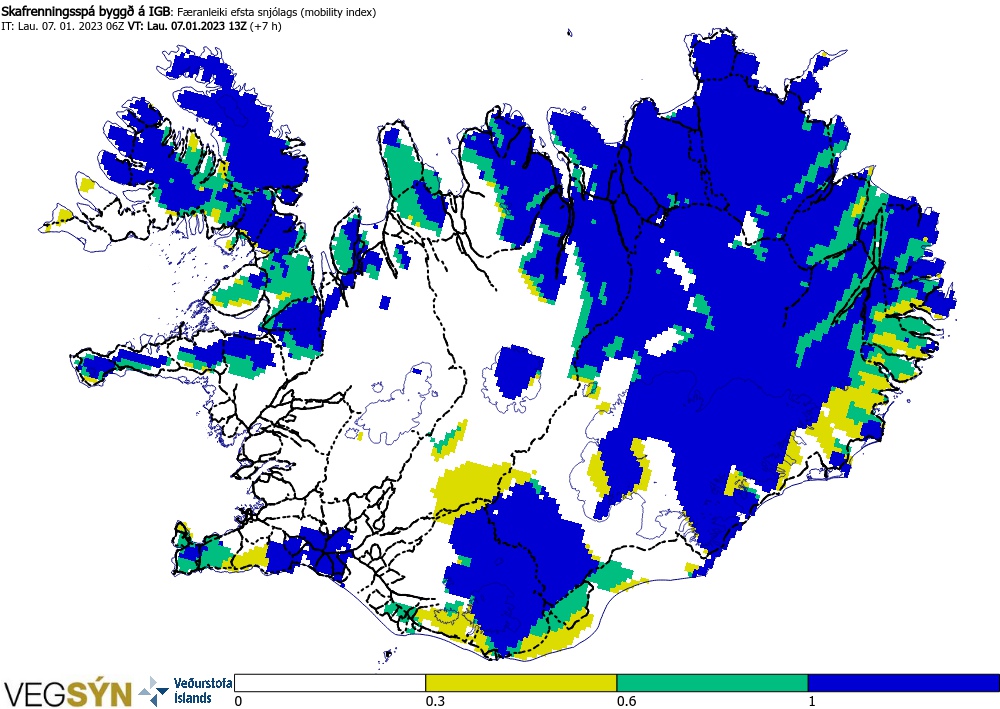Click the yellow legend color segment
Screen dimensions: 1000x709
click(x=521, y=683)
